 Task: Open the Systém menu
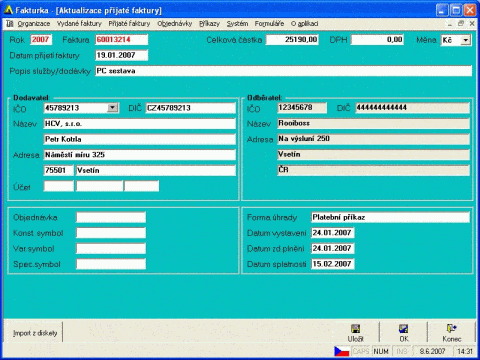pyautogui.click(x=237, y=24)
